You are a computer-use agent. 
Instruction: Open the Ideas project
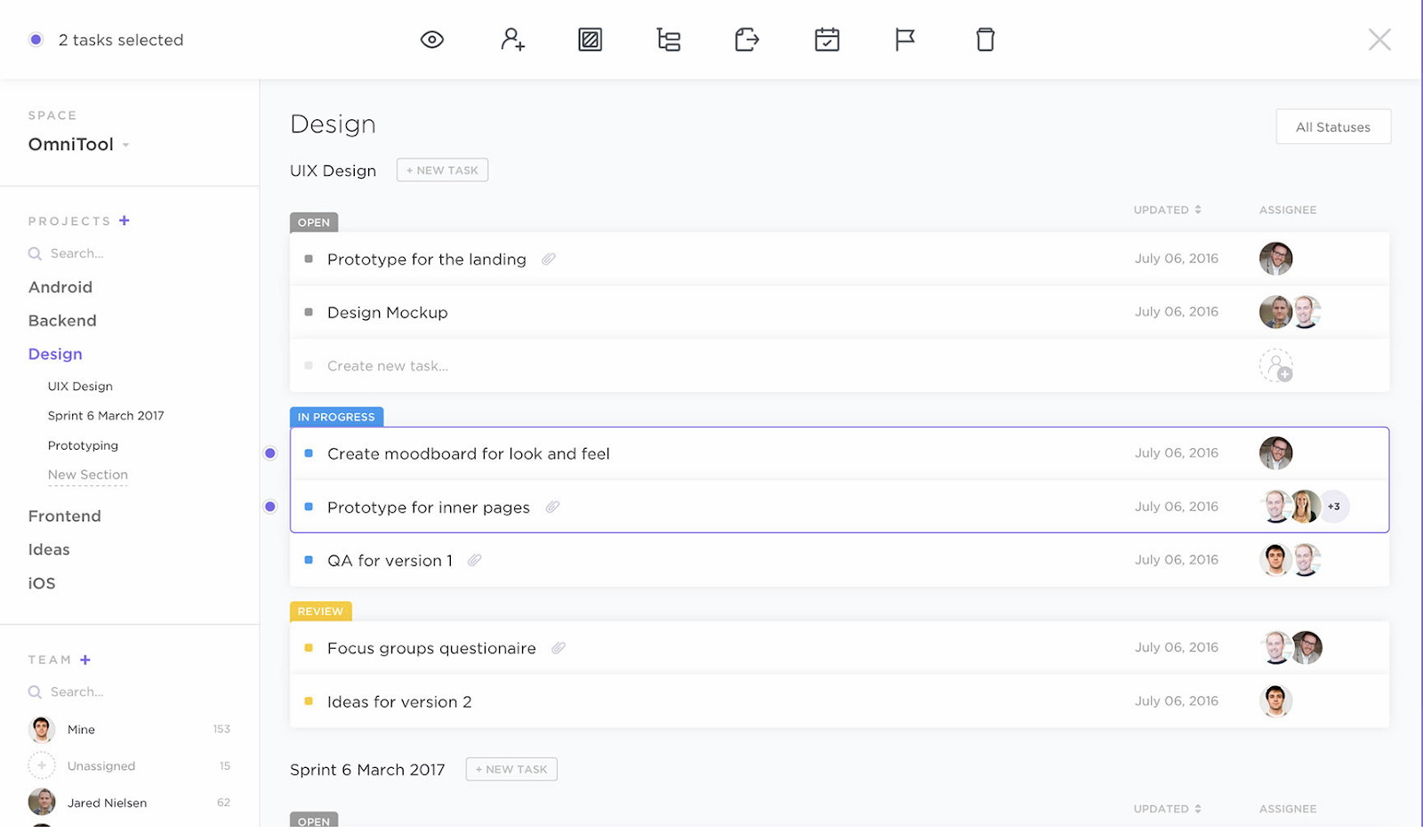tap(49, 549)
